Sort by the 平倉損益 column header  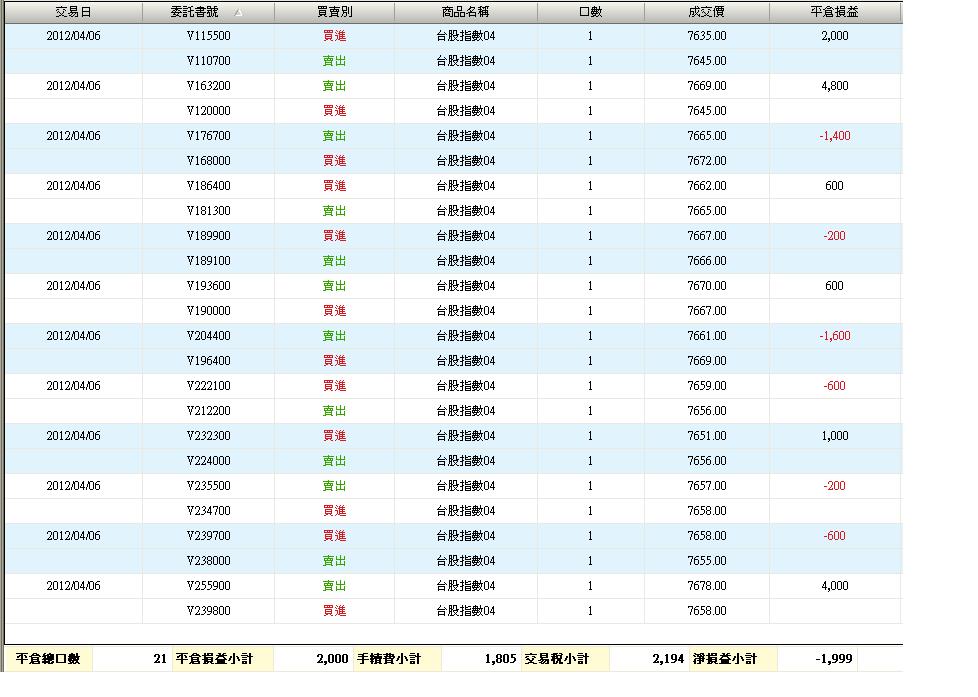[x=835, y=12]
